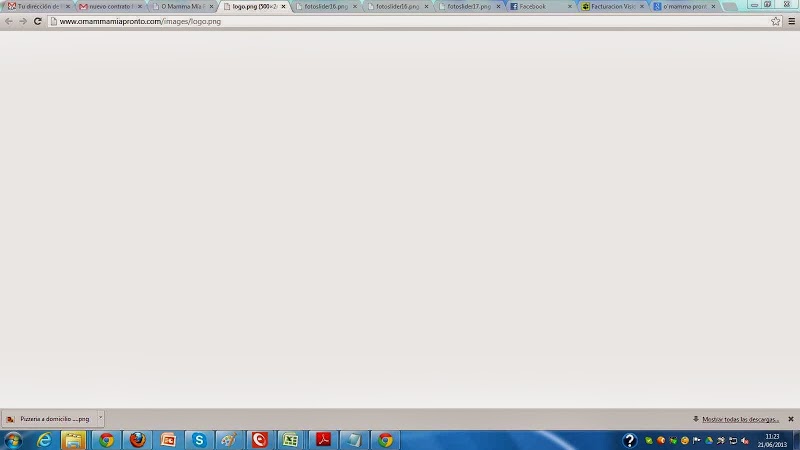This screenshot has width=800, height=450.
Task: Open the Chrome menu (three bars)
Action: click(x=791, y=21)
